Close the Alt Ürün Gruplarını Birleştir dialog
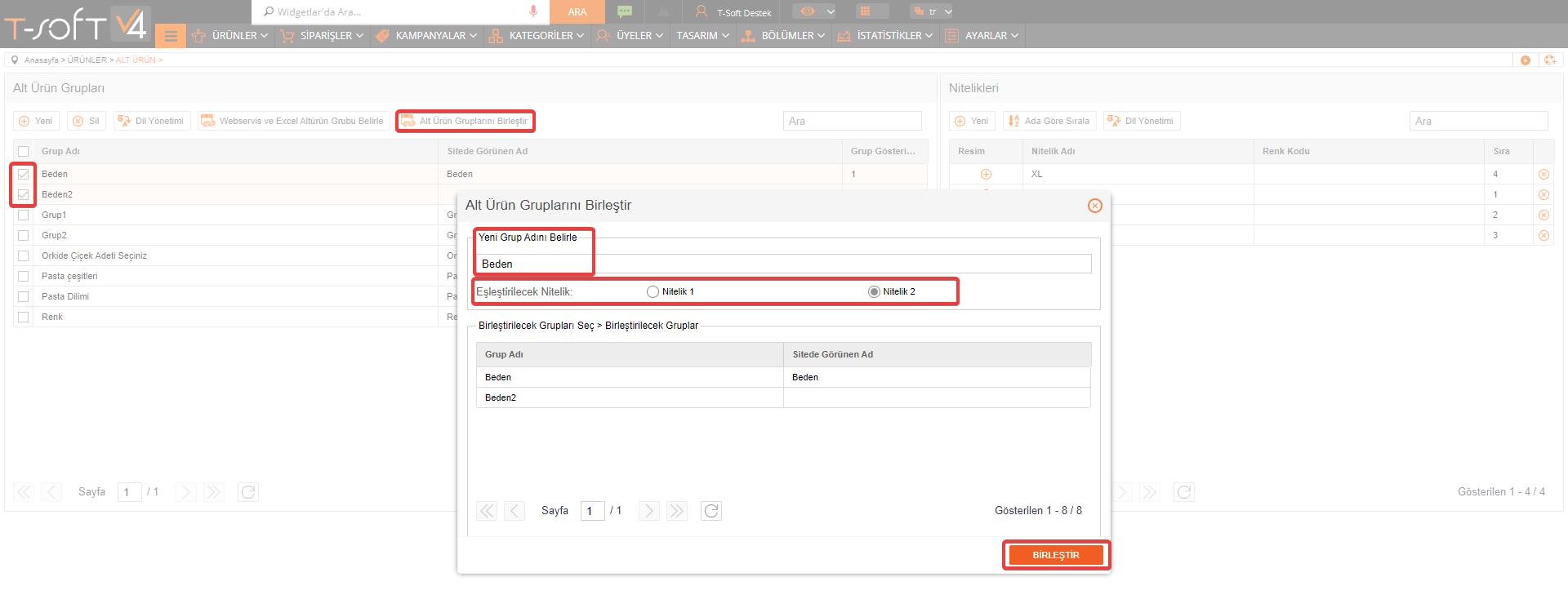 click(x=1095, y=206)
